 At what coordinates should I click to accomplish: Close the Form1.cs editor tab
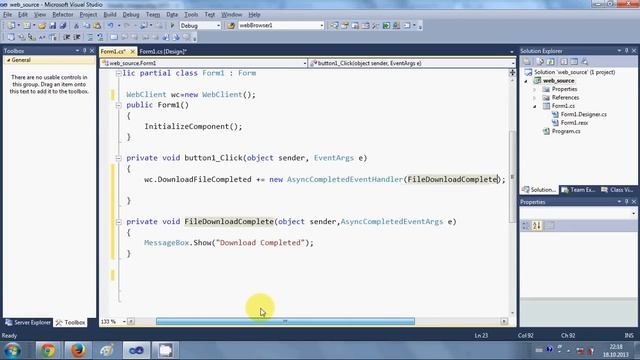click(x=132, y=52)
